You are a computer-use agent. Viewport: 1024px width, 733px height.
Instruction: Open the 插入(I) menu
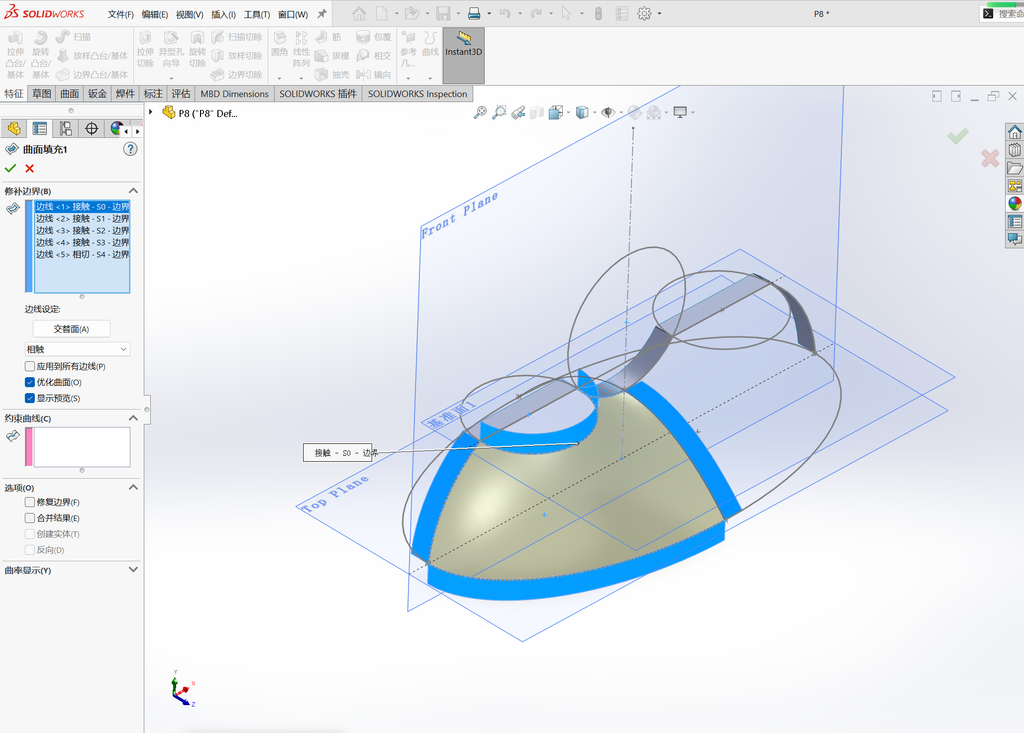pos(223,14)
